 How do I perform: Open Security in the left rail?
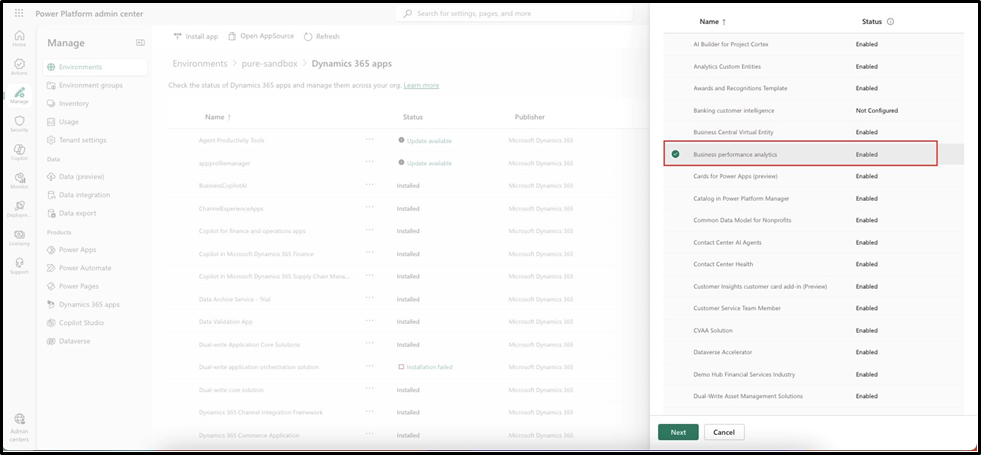(19, 124)
